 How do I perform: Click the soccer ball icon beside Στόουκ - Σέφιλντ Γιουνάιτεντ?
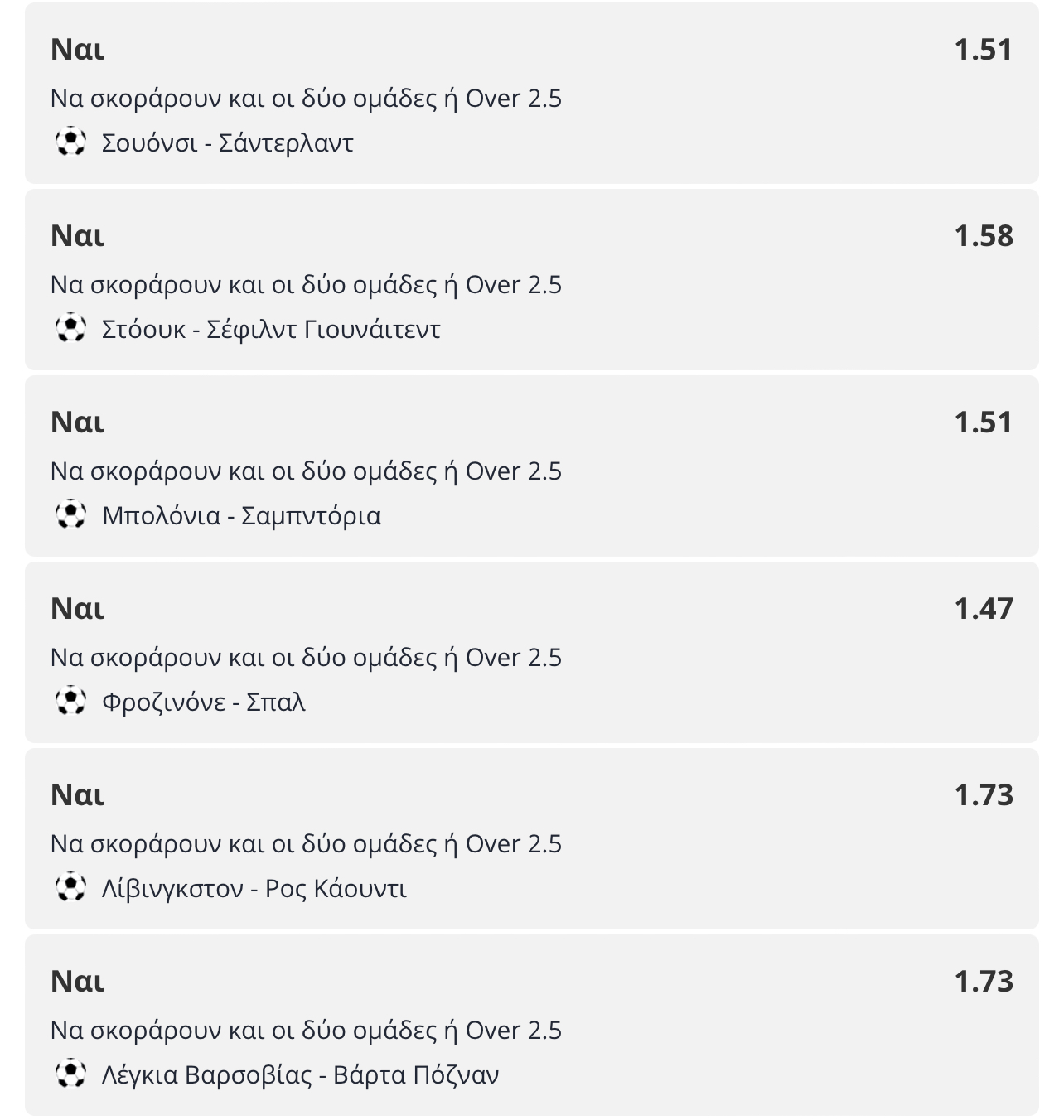tap(70, 329)
